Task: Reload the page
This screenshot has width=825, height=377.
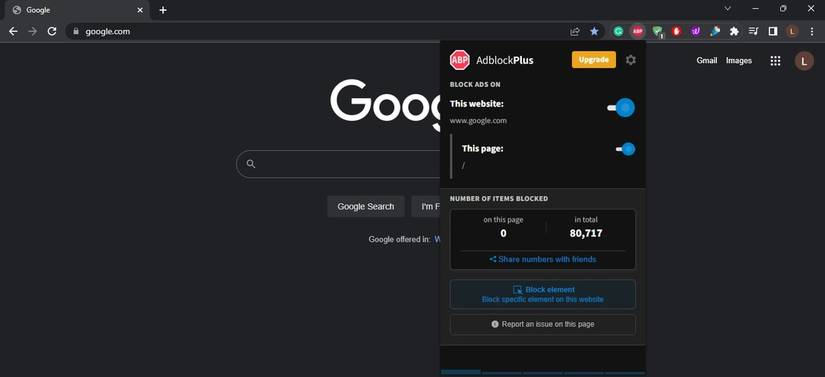Action: [x=52, y=32]
